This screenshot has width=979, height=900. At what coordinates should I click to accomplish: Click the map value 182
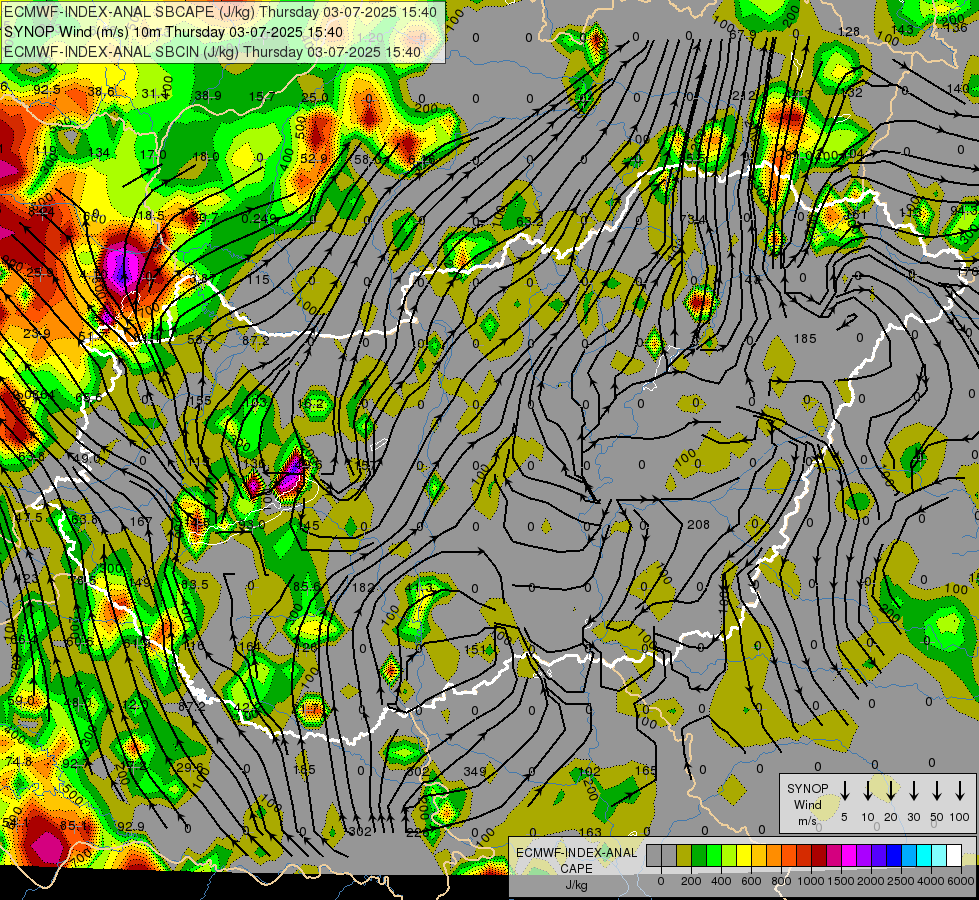coord(363,588)
